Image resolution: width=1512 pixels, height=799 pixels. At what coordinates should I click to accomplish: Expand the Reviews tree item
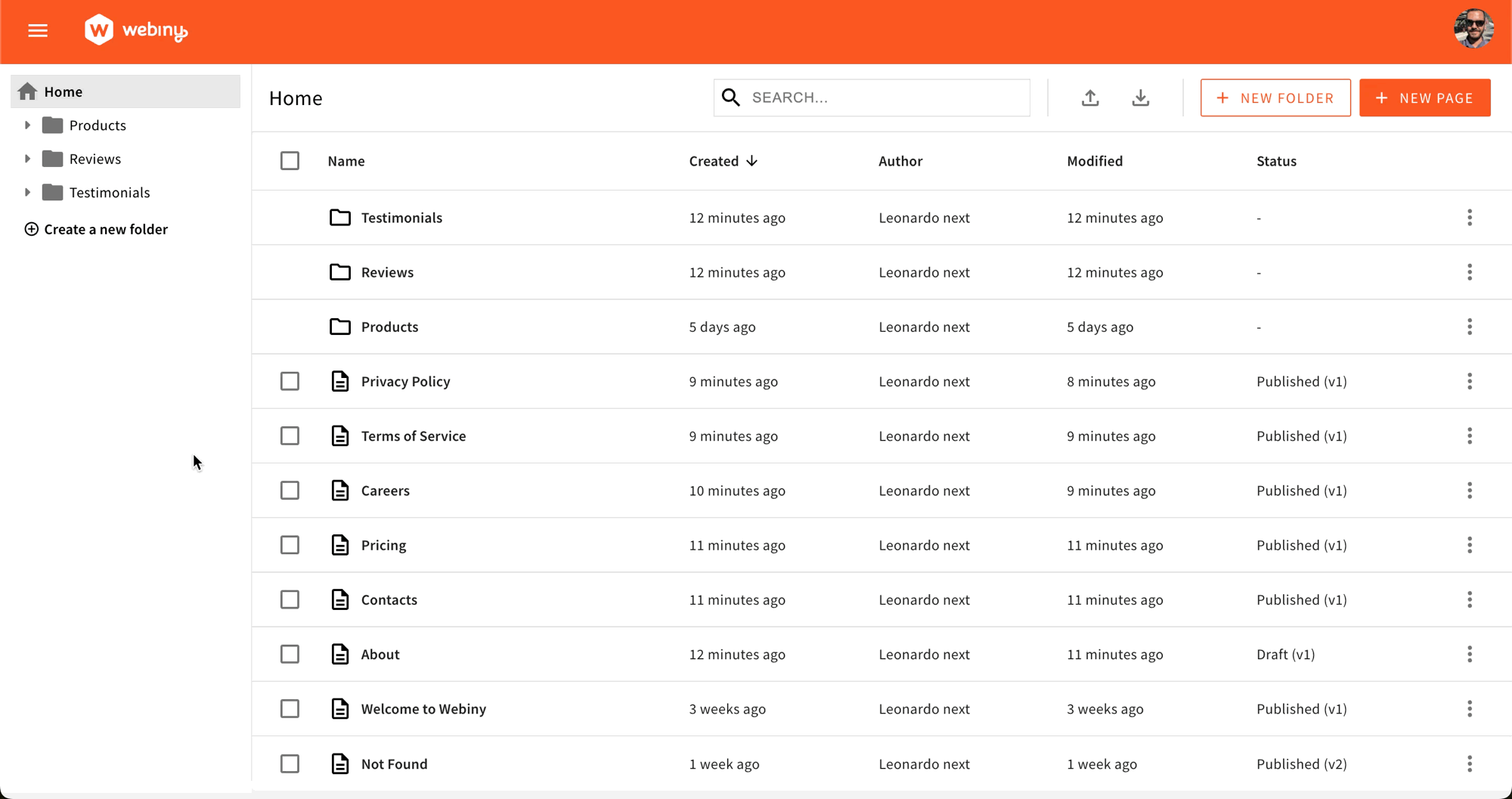pyautogui.click(x=28, y=158)
